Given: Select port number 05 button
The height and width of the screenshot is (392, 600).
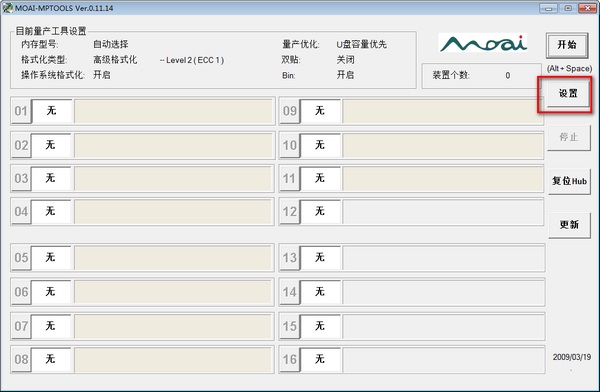Looking at the screenshot, I should tap(21, 257).
